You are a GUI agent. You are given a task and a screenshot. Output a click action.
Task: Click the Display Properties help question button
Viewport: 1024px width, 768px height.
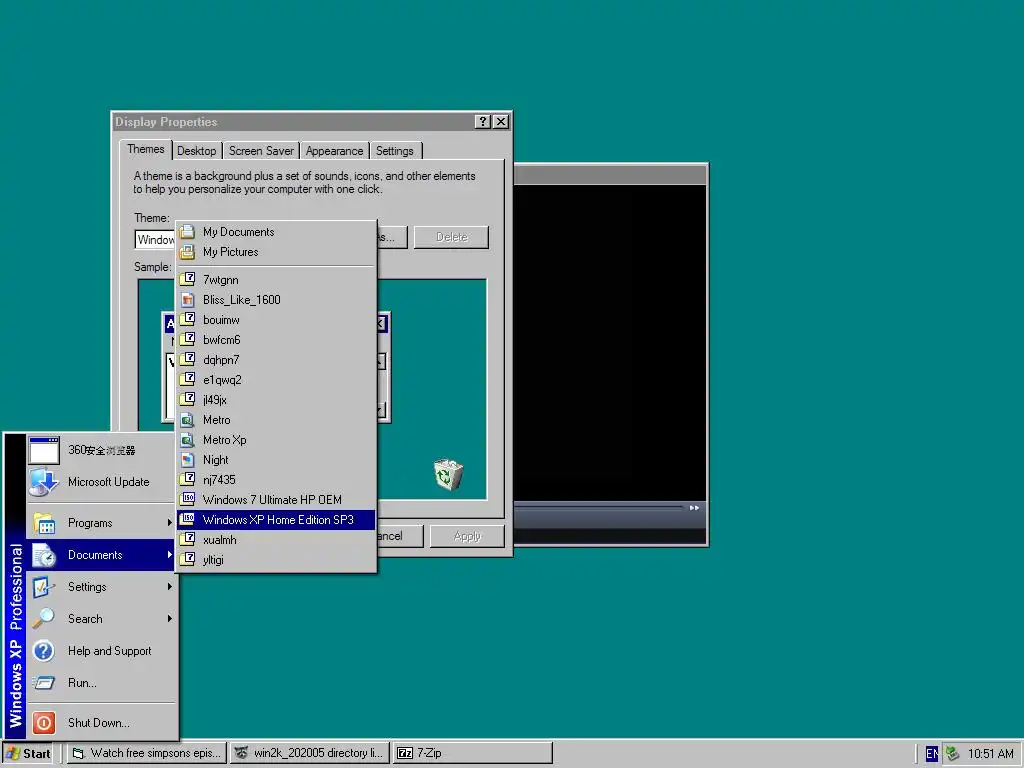click(x=483, y=121)
